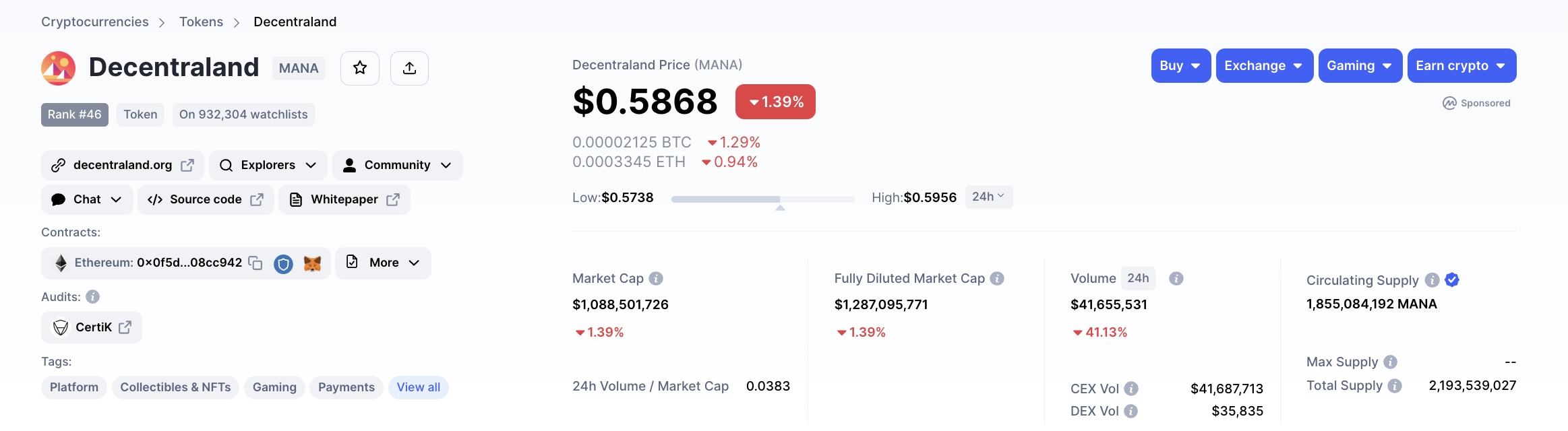Open the 24h low/high range selector
The image size is (1568, 431).
click(x=988, y=197)
